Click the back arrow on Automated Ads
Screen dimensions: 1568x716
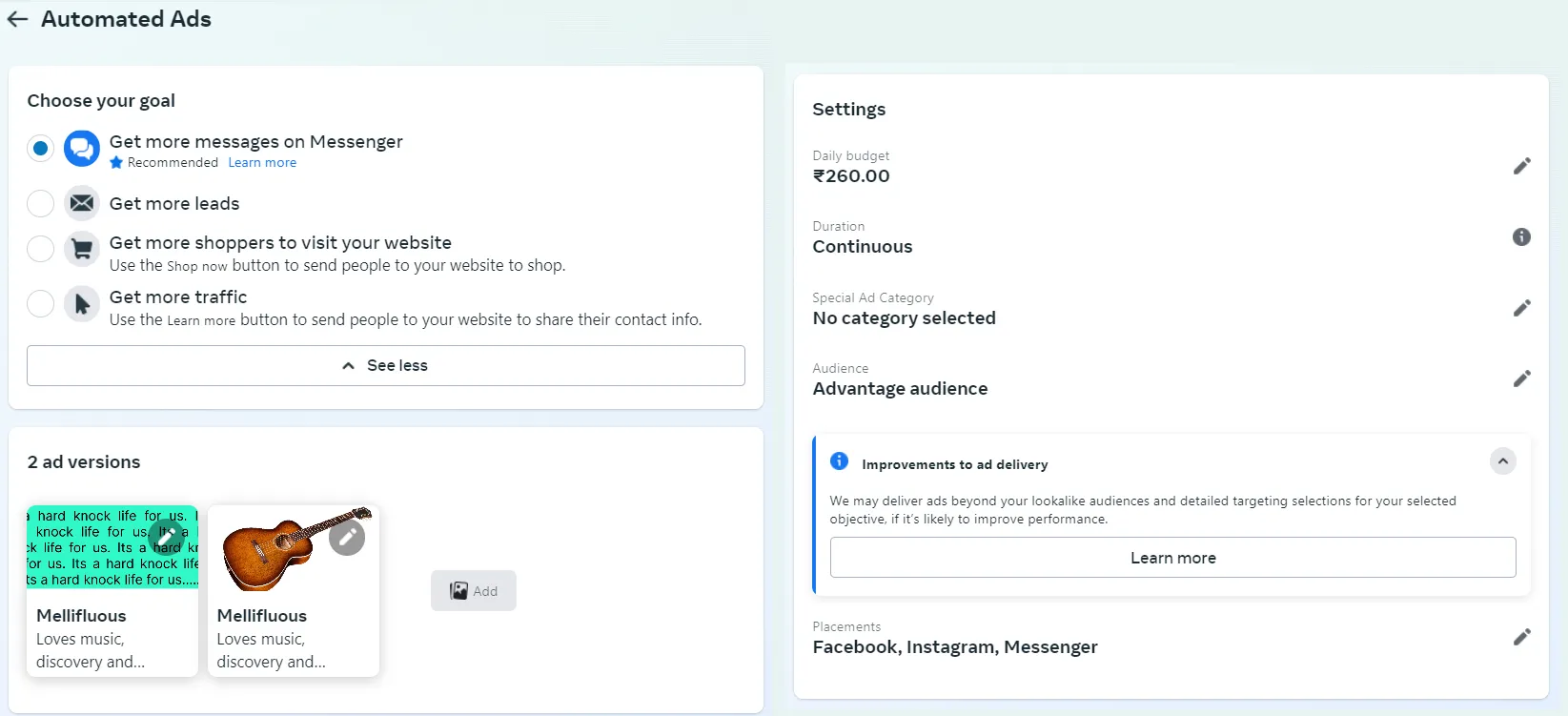click(x=16, y=19)
